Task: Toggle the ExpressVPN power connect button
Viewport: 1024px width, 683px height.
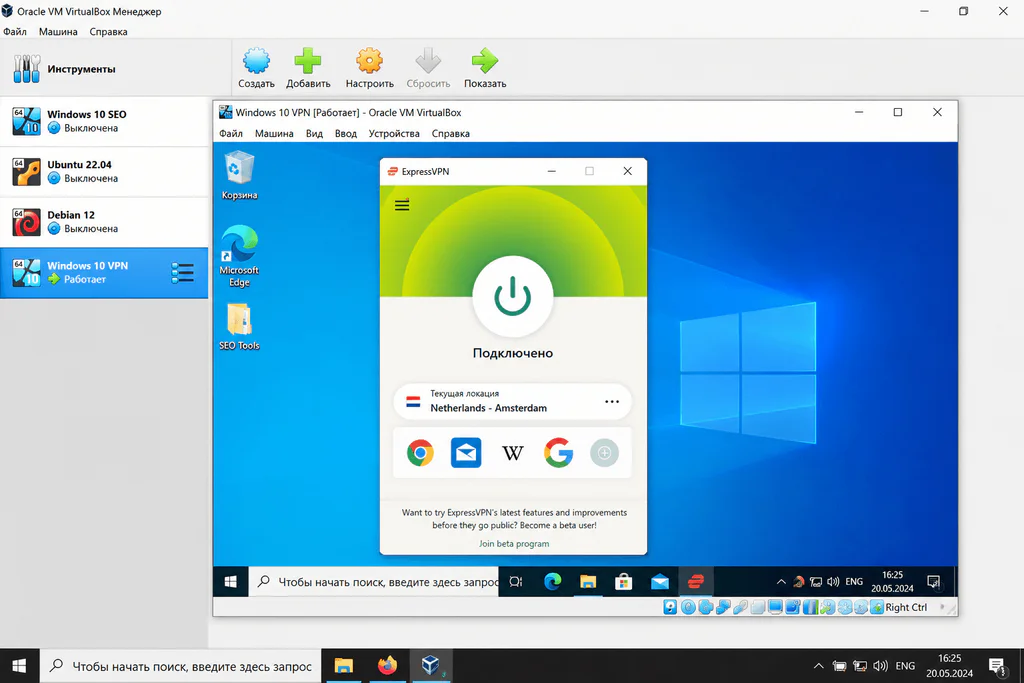Action: (x=513, y=296)
